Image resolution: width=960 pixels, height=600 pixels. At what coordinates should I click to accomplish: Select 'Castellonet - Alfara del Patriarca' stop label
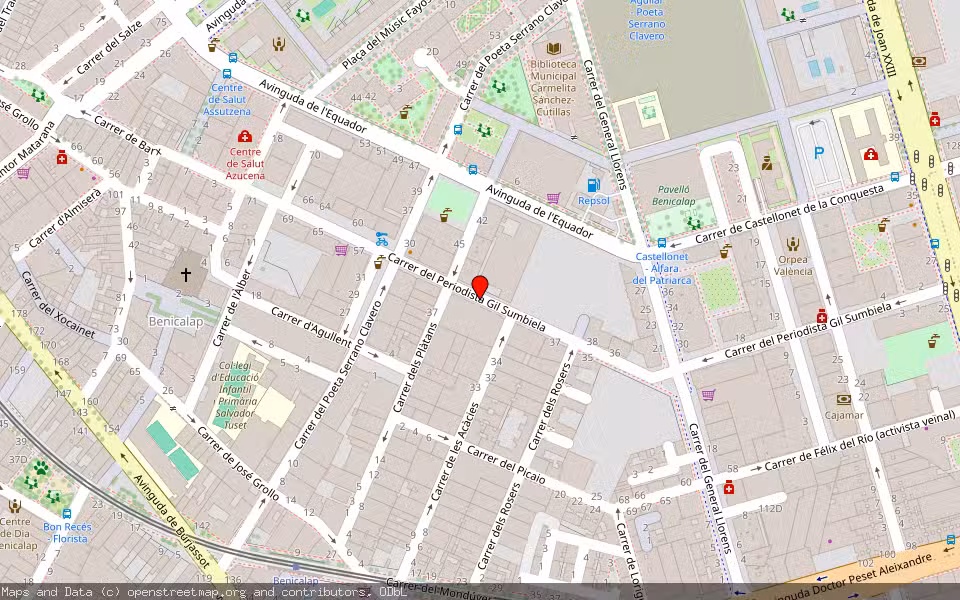(662, 268)
